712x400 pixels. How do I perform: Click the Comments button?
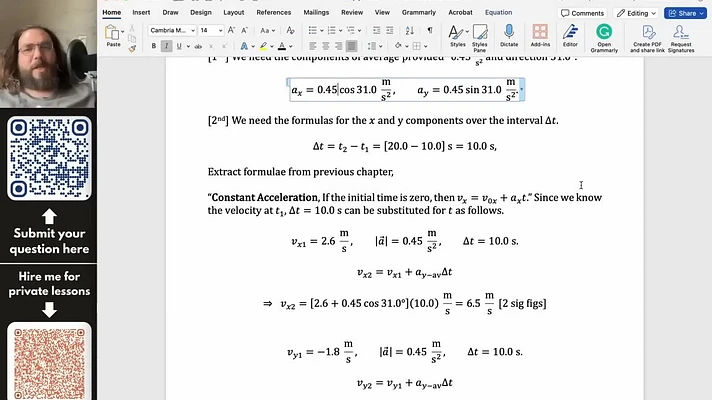tap(582, 13)
